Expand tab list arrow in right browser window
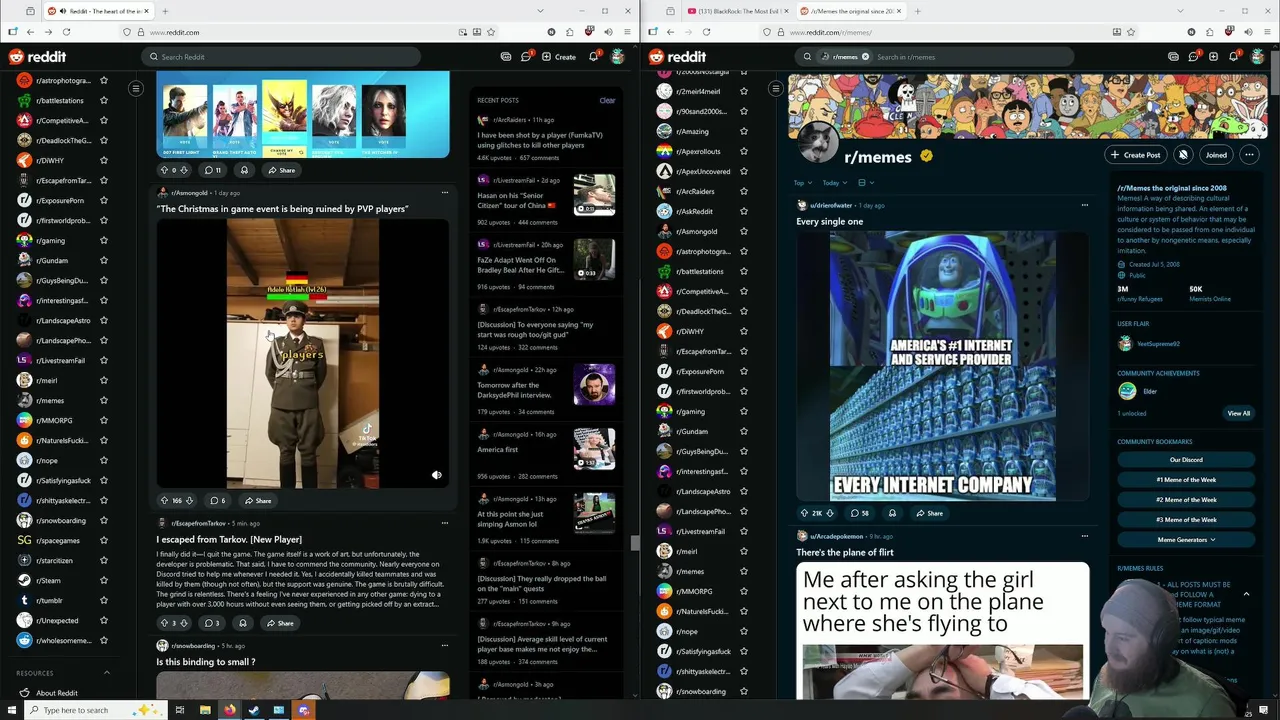The width and height of the screenshot is (1280, 720). tap(1180, 11)
